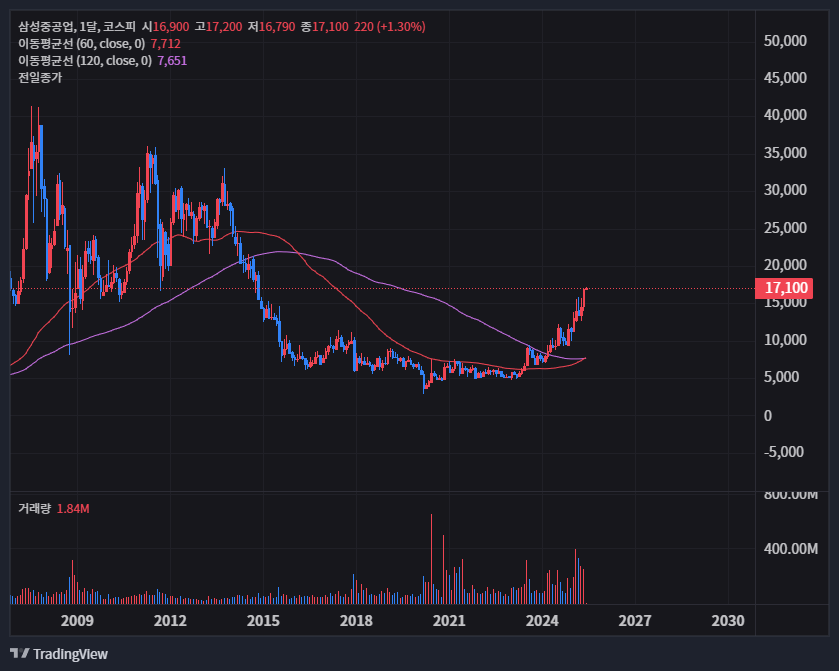The height and width of the screenshot is (671, 839).
Task: Click the 2030 time axis label
Action: 728,621
